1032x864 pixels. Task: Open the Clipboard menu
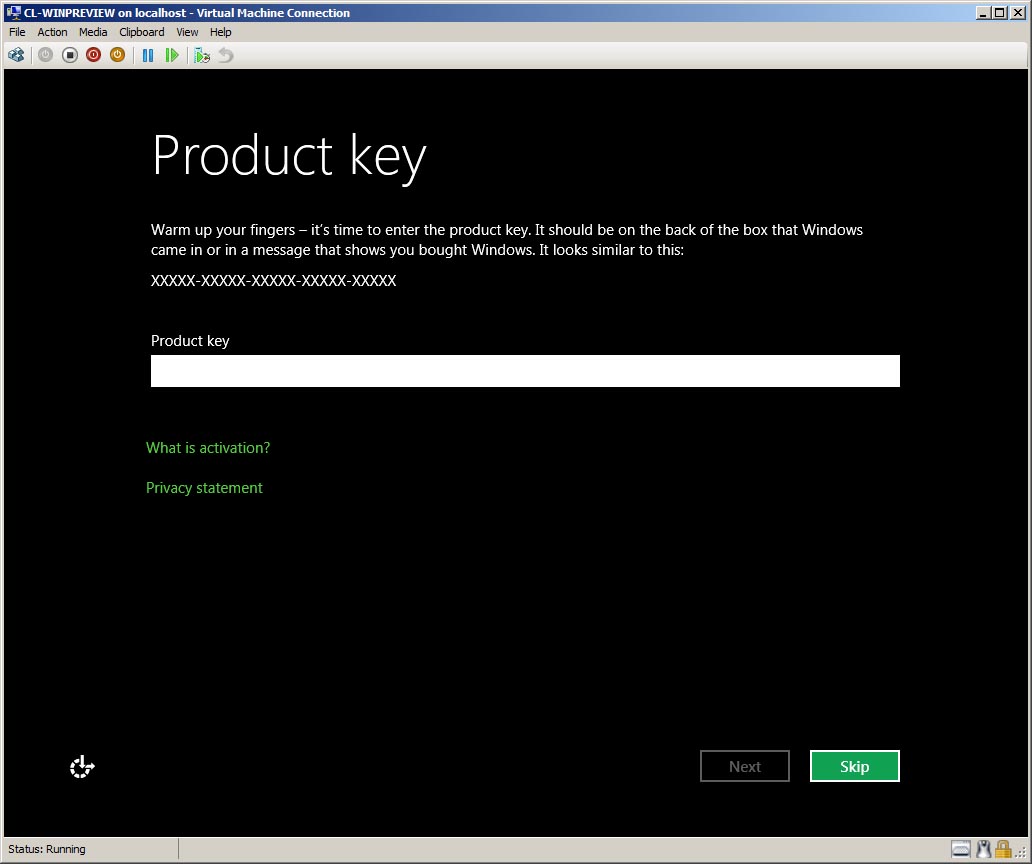click(142, 32)
